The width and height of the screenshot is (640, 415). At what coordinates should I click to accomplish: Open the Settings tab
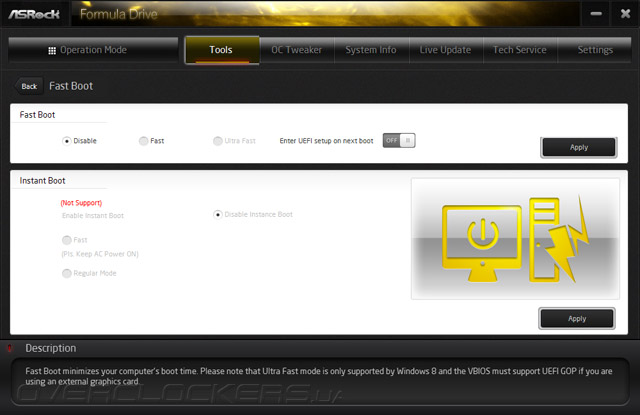(595, 50)
